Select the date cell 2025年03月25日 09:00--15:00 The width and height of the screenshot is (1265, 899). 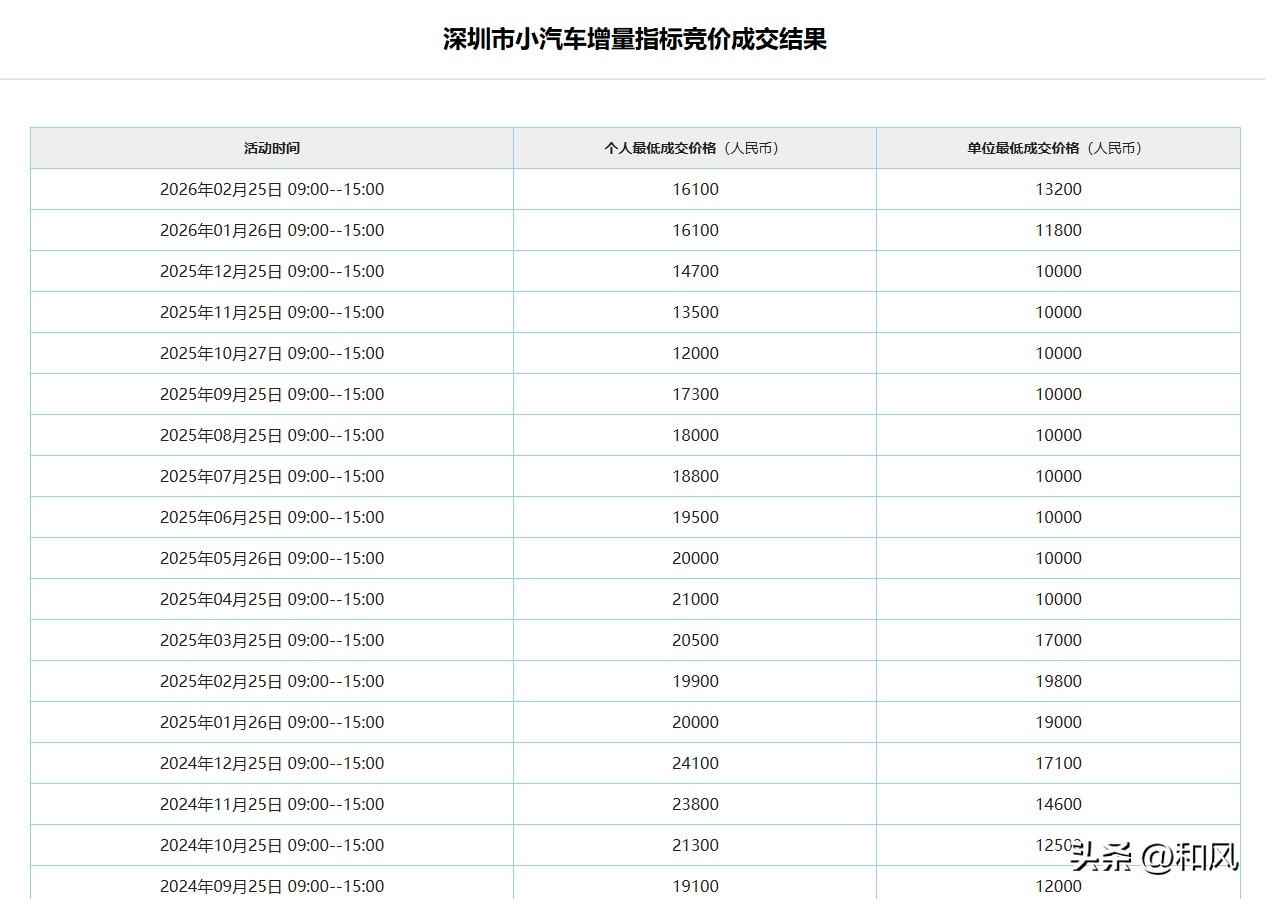point(272,640)
